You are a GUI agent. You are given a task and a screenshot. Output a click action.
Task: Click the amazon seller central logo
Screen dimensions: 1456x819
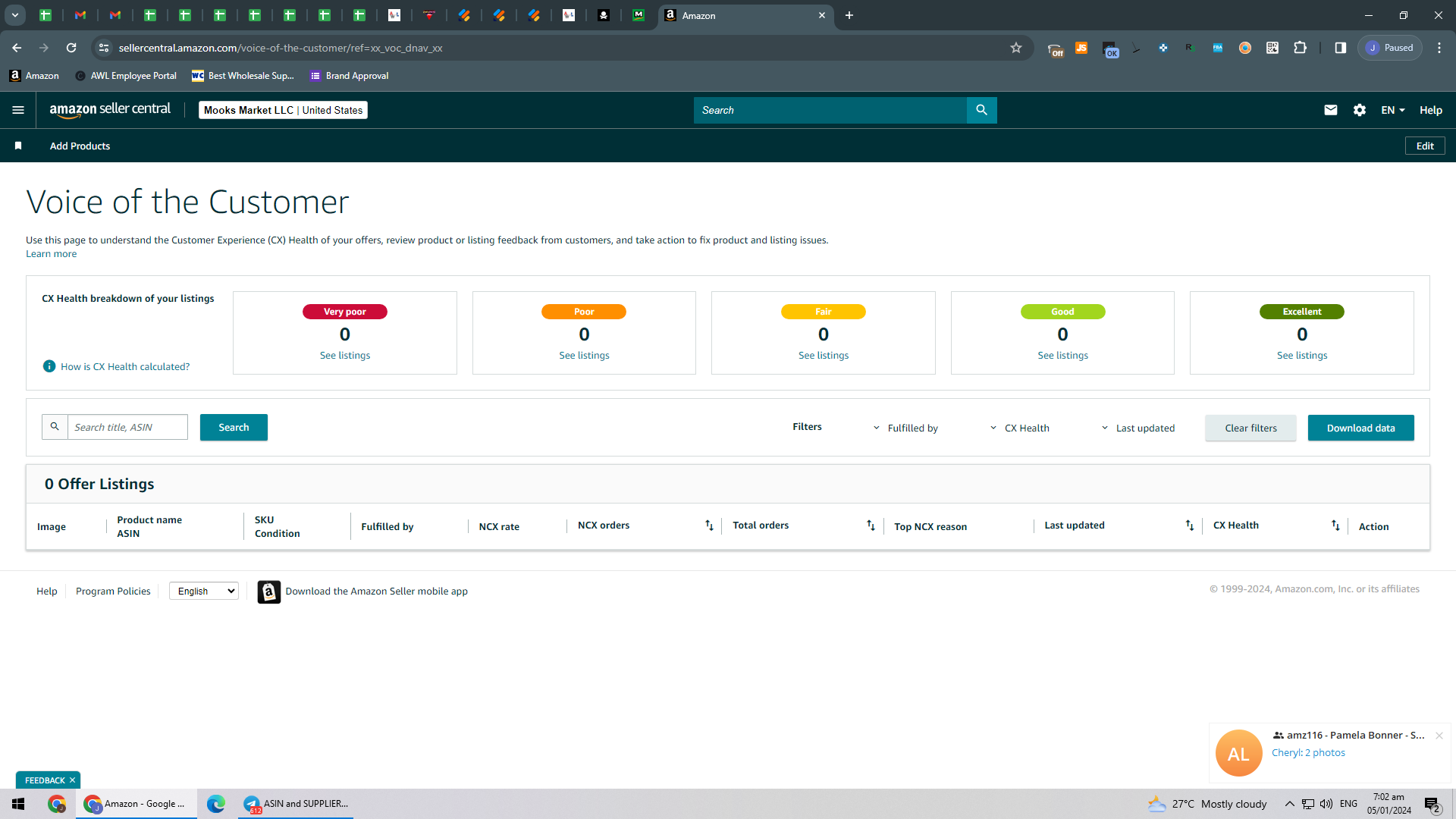tap(110, 110)
